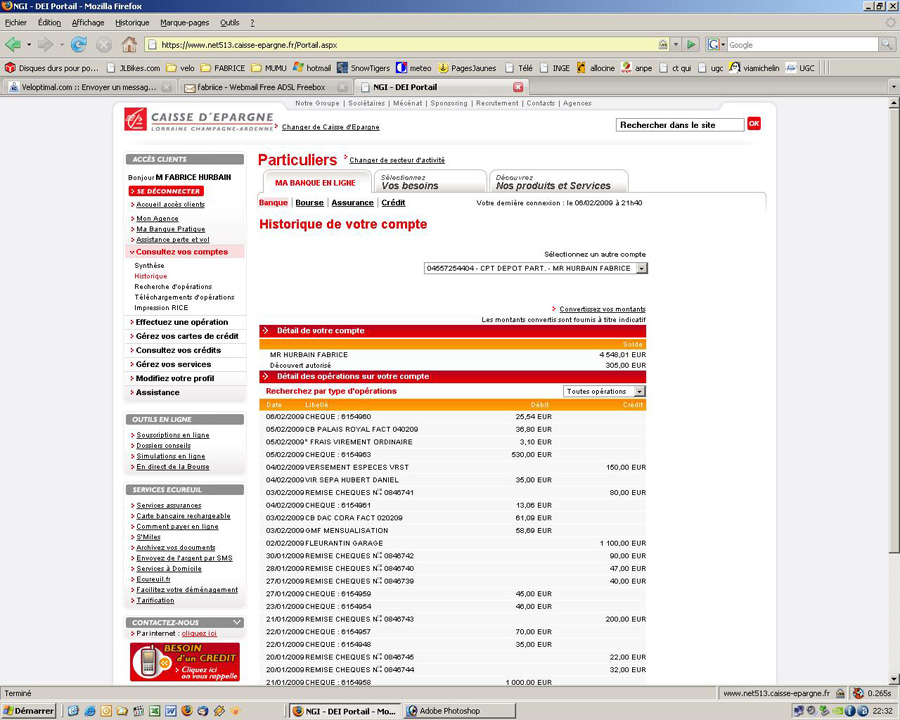Click the stop loading icon

pyautogui.click(x=103, y=44)
